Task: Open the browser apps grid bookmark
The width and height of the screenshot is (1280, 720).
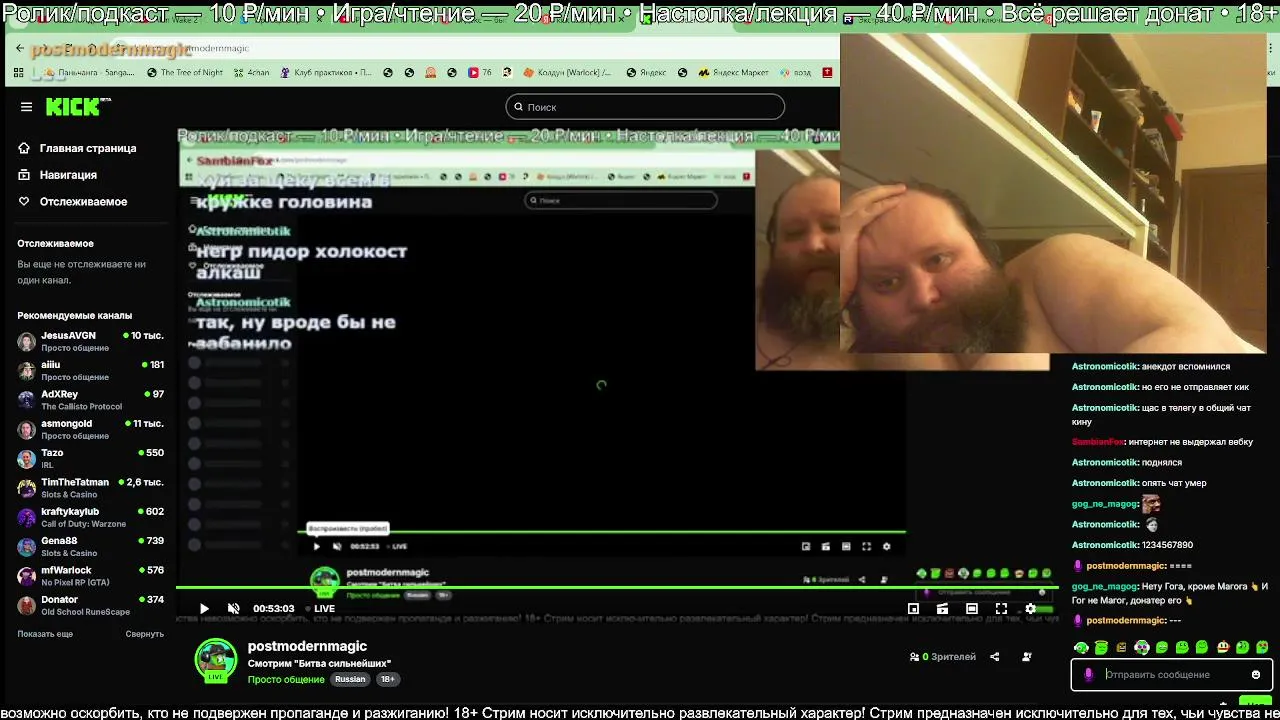Action: pos(19,73)
